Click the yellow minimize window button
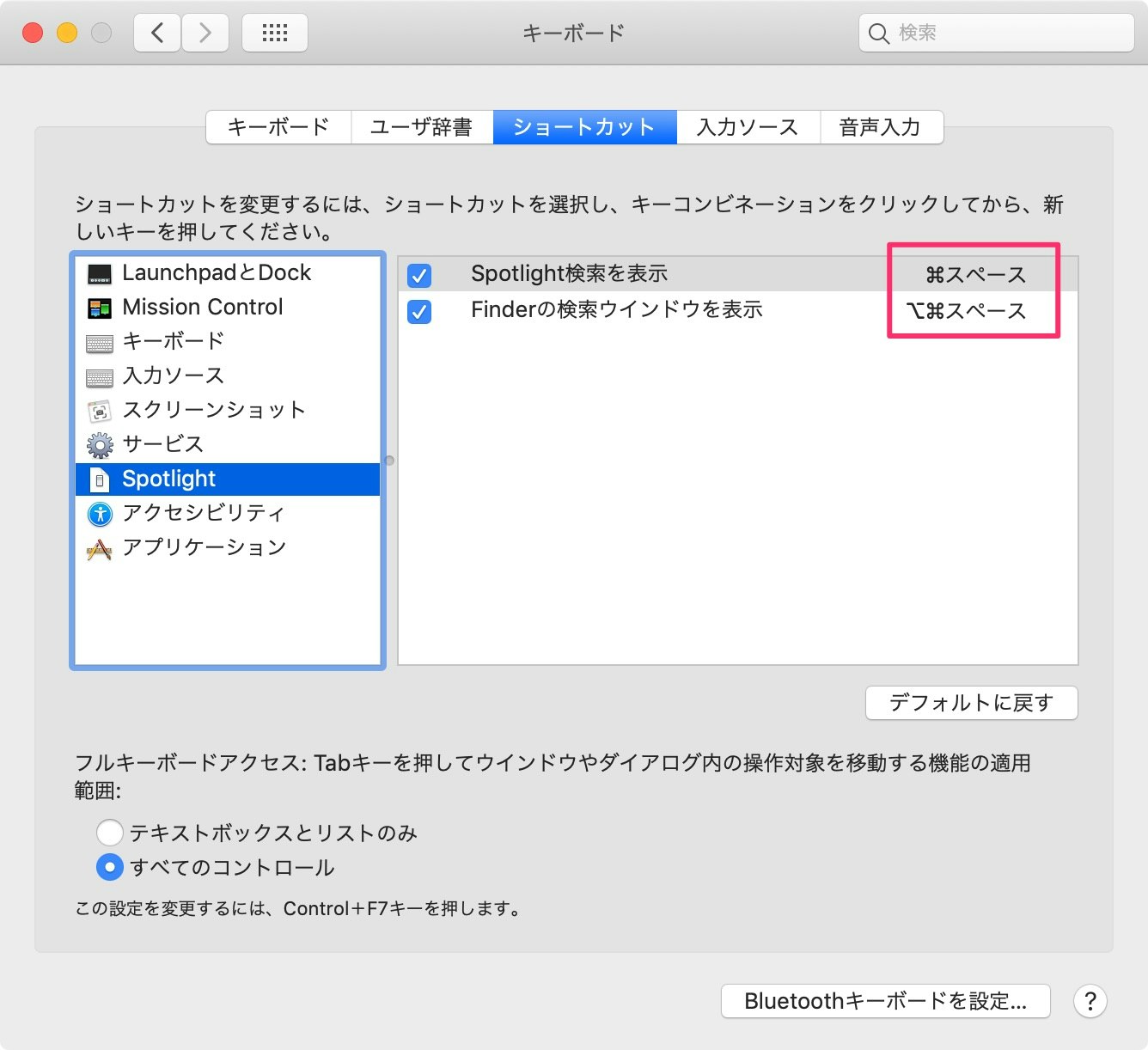The width and height of the screenshot is (1148, 1050). pos(67,33)
